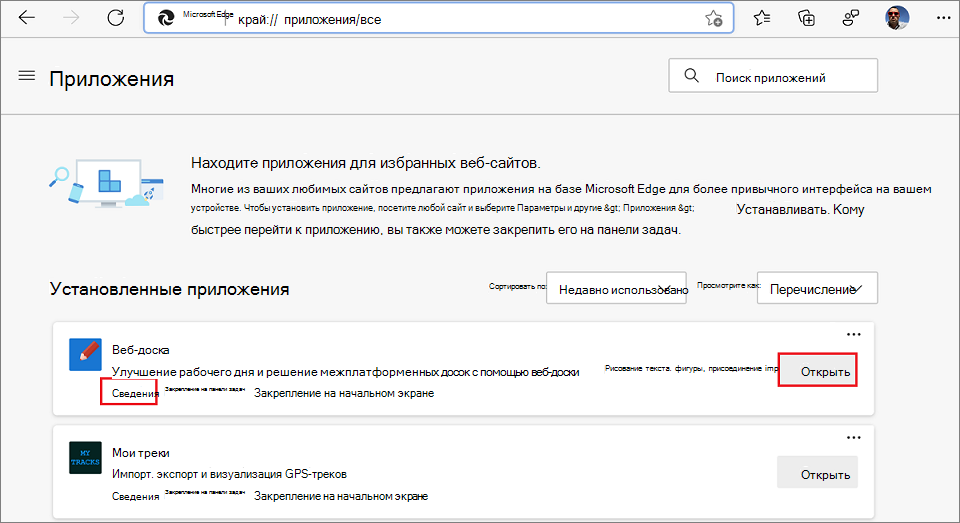Reload the page with the refresh icon

pos(116,18)
